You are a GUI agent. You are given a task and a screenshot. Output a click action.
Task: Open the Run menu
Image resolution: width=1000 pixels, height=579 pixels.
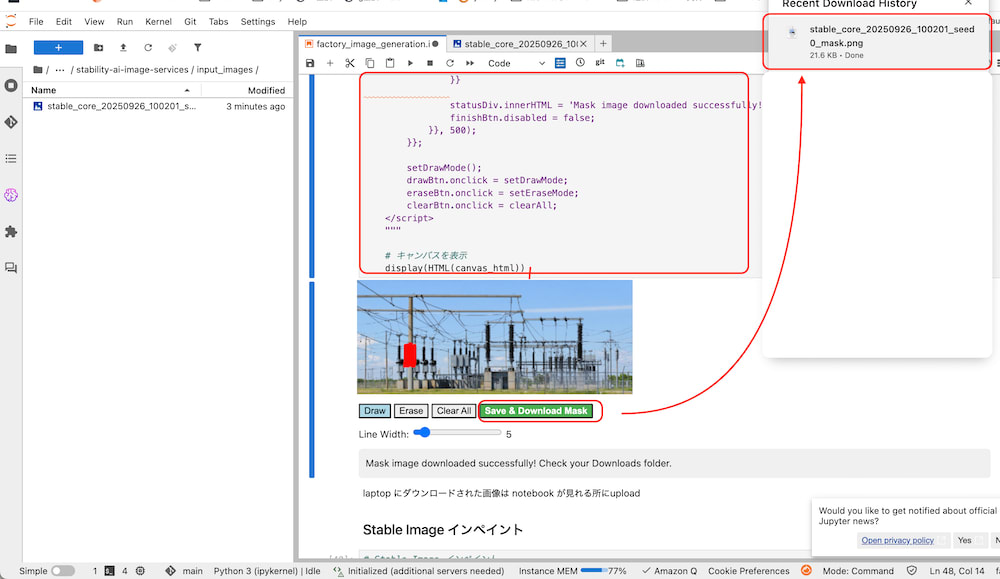[x=124, y=22]
